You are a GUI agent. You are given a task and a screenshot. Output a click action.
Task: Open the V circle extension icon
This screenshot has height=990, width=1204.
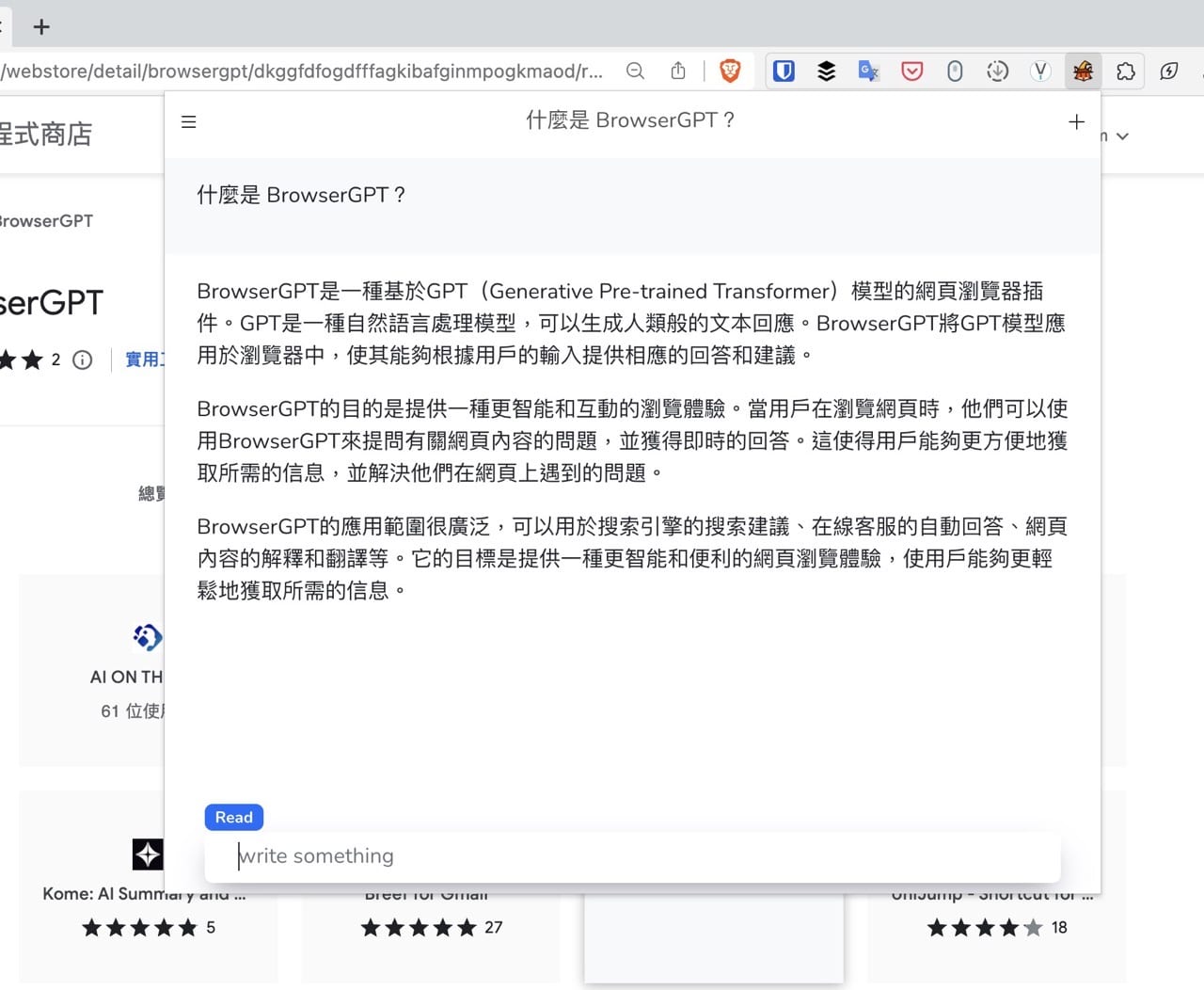tap(1040, 71)
